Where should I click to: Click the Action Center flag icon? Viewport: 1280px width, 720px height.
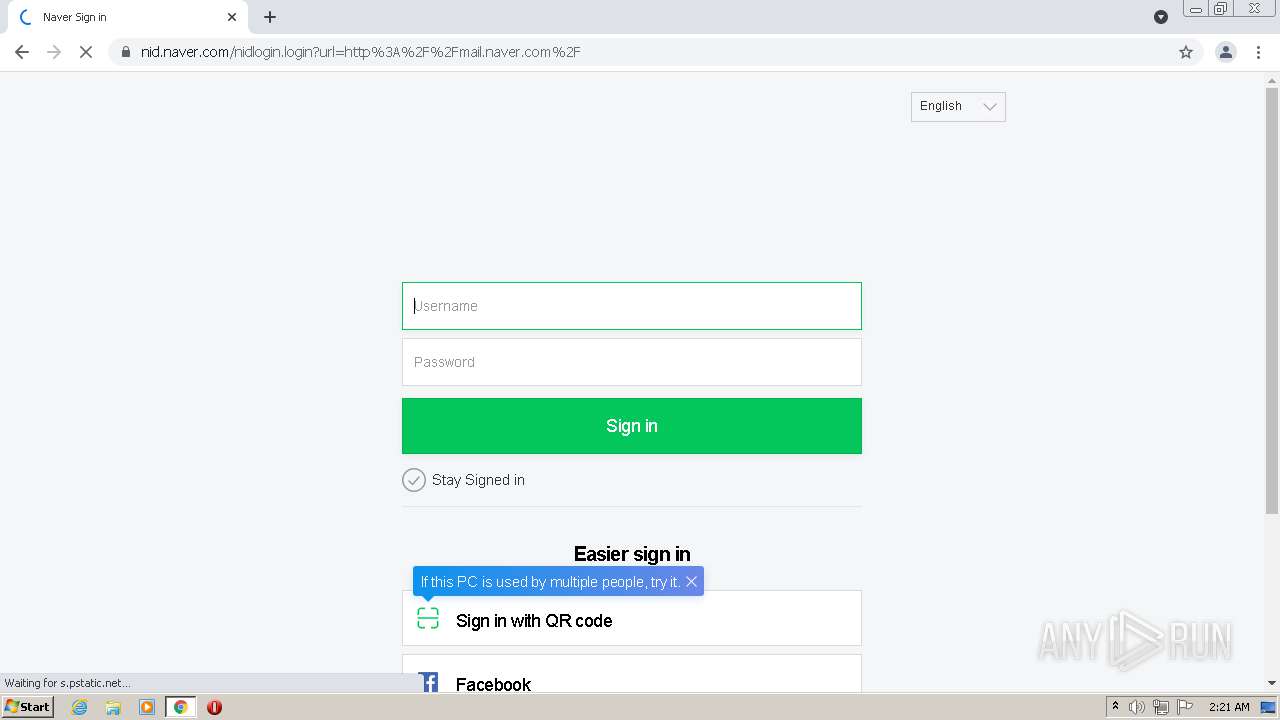[1185, 707]
